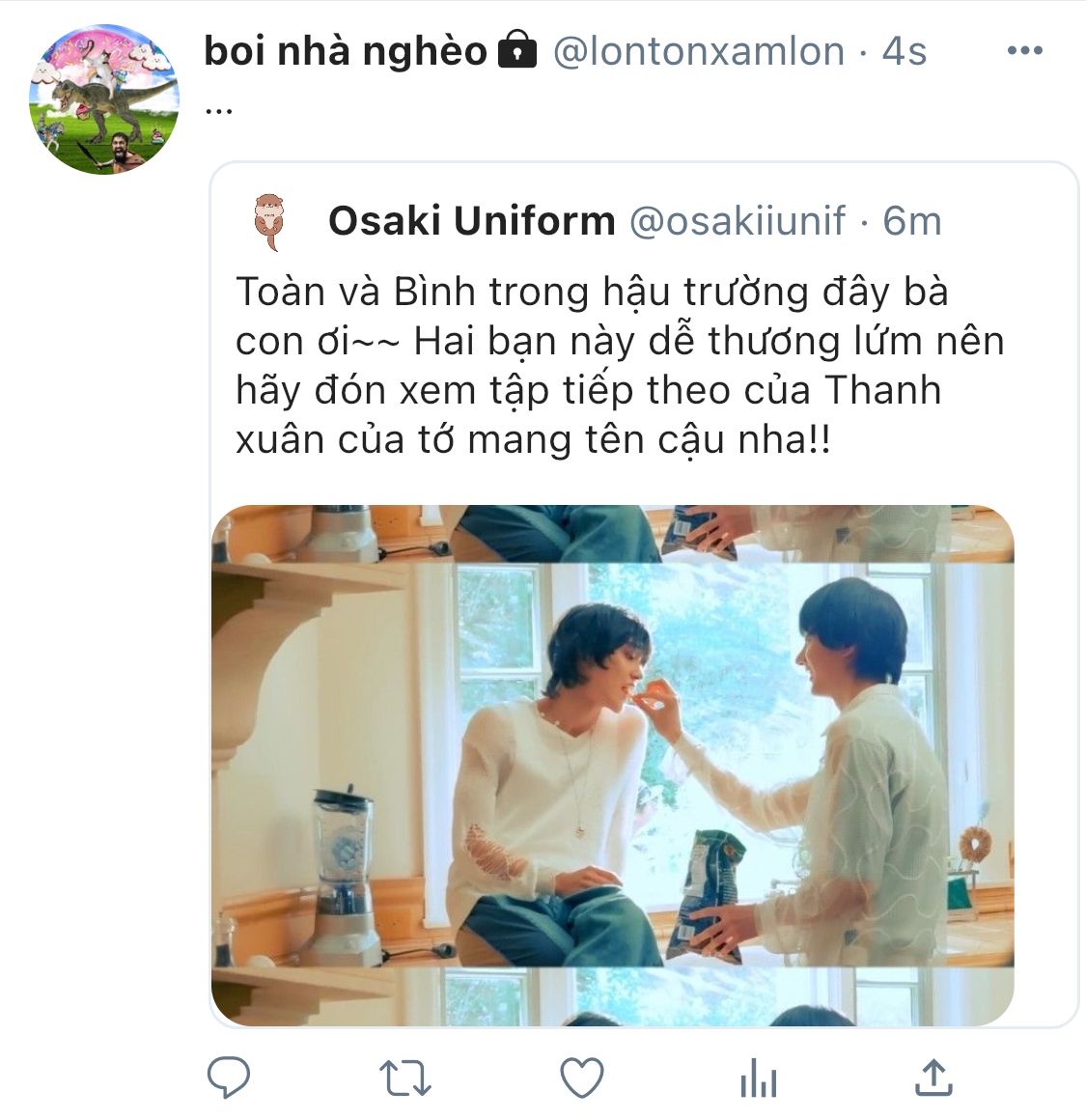Enlarge the quoted tweet photo
The height and width of the screenshot is (1120, 1086).
(613, 765)
